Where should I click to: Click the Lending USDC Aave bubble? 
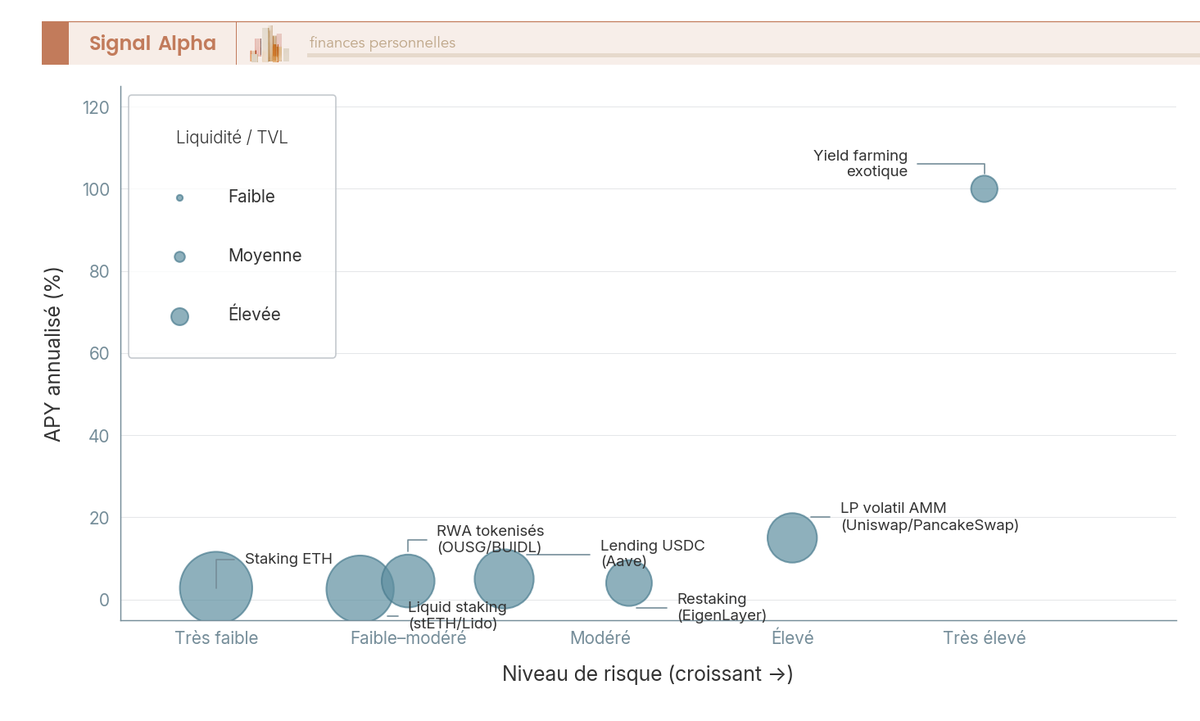504,579
